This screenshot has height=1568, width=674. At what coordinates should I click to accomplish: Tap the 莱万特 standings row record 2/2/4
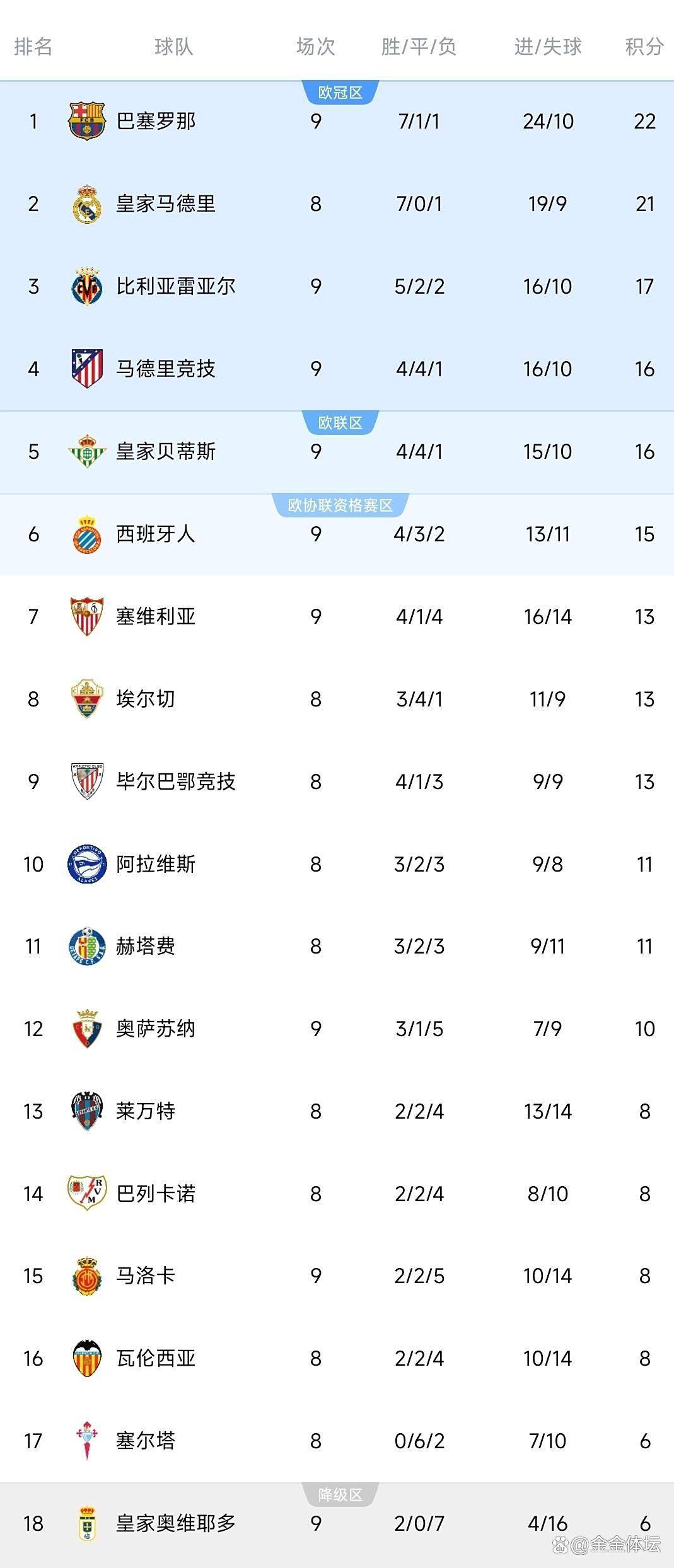419,1111
